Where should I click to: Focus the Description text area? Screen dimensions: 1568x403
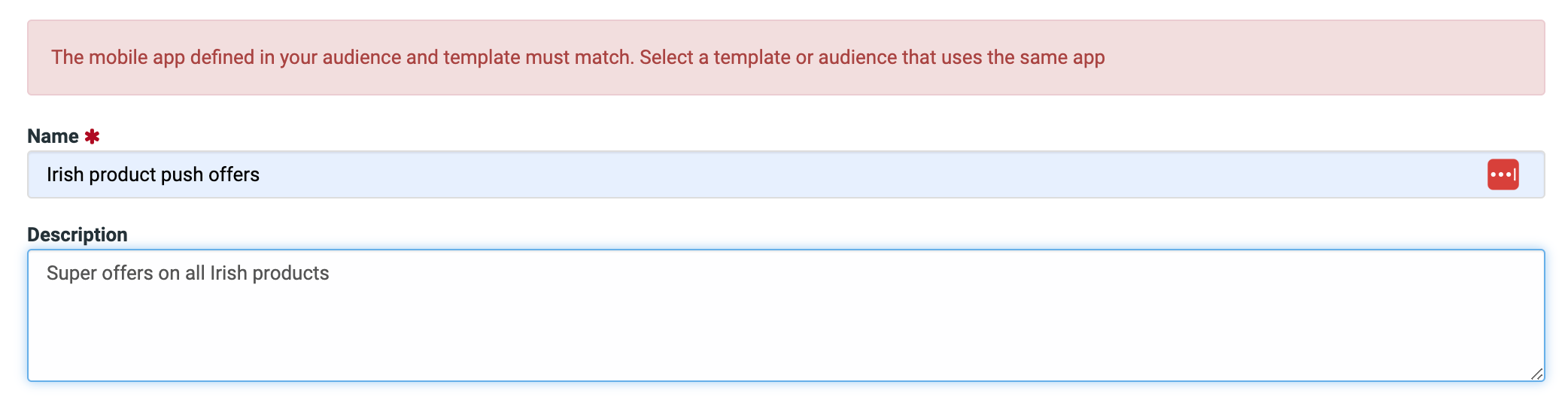pyautogui.click(x=786, y=316)
